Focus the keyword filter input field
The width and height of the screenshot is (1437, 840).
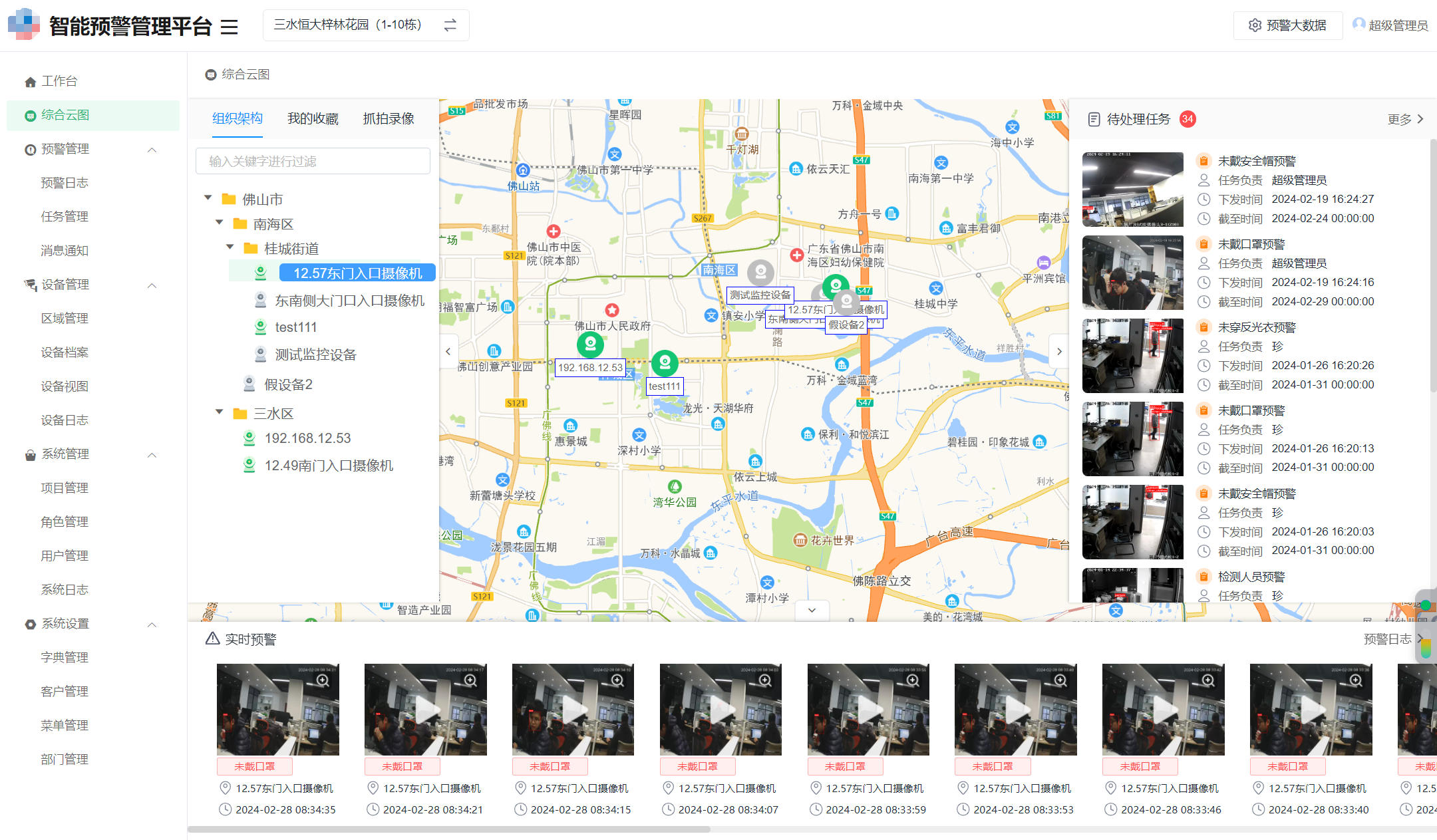tap(313, 162)
